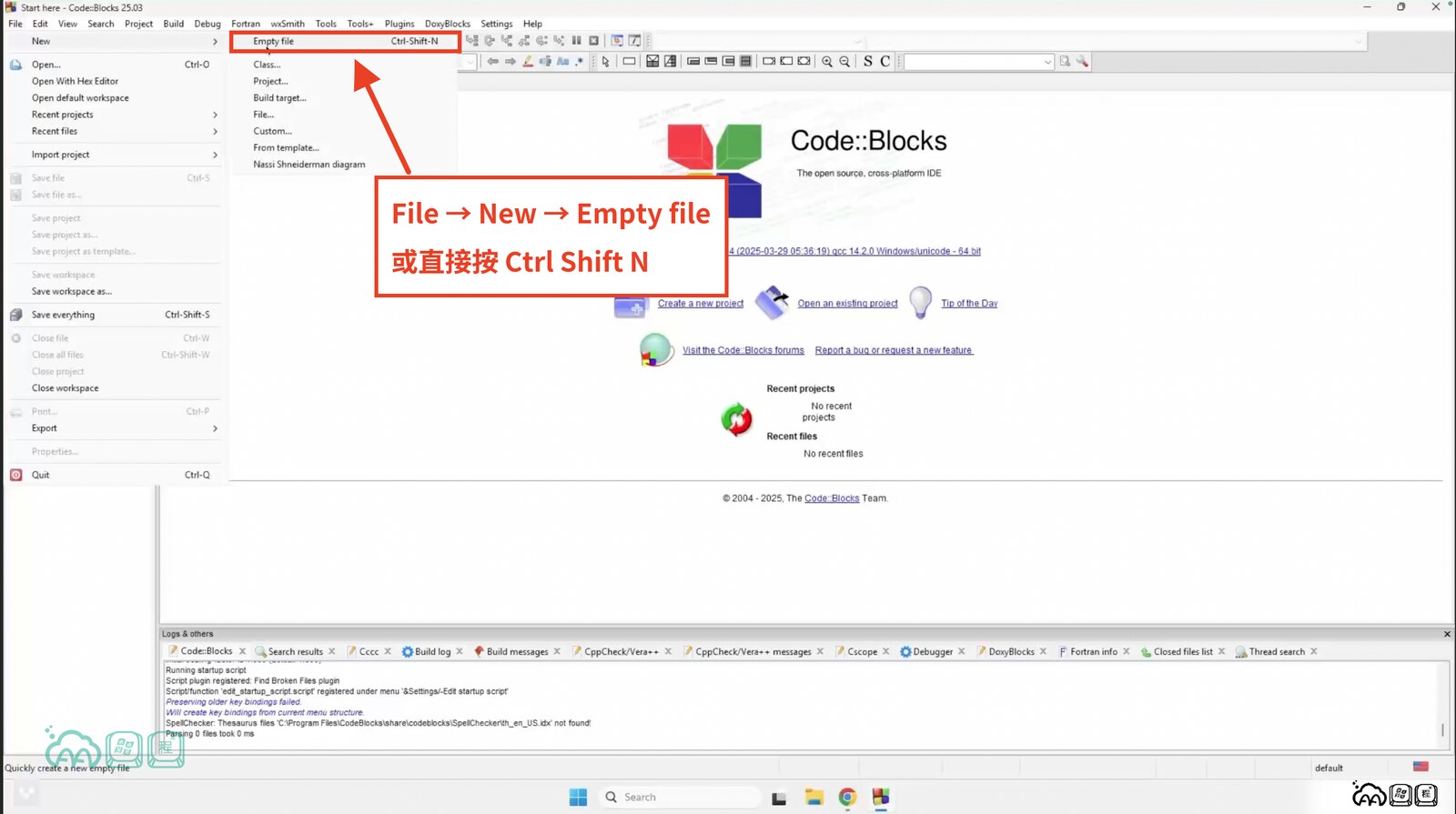Click the red Quit icon in File menu
The height and width of the screenshot is (814, 1456).
pyautogui.click(x=15, y=475)
